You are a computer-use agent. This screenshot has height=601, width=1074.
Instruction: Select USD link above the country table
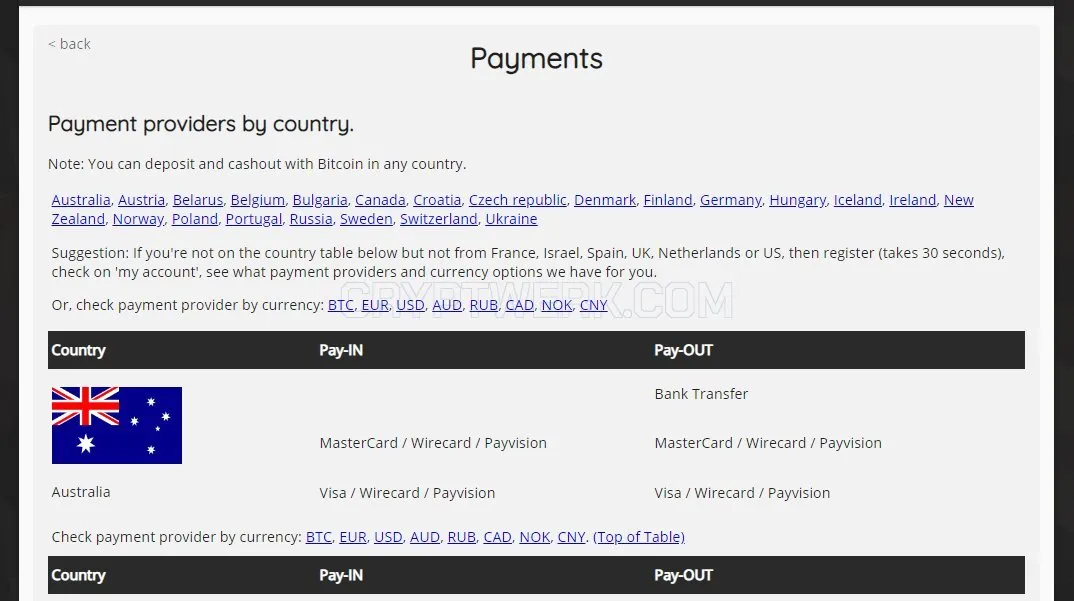(410, 305)
